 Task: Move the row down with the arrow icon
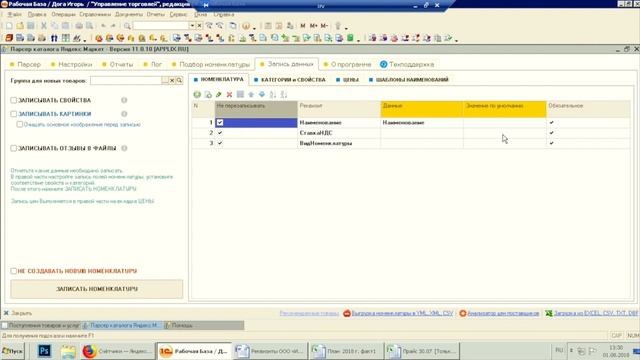click(x=262, y=95)
